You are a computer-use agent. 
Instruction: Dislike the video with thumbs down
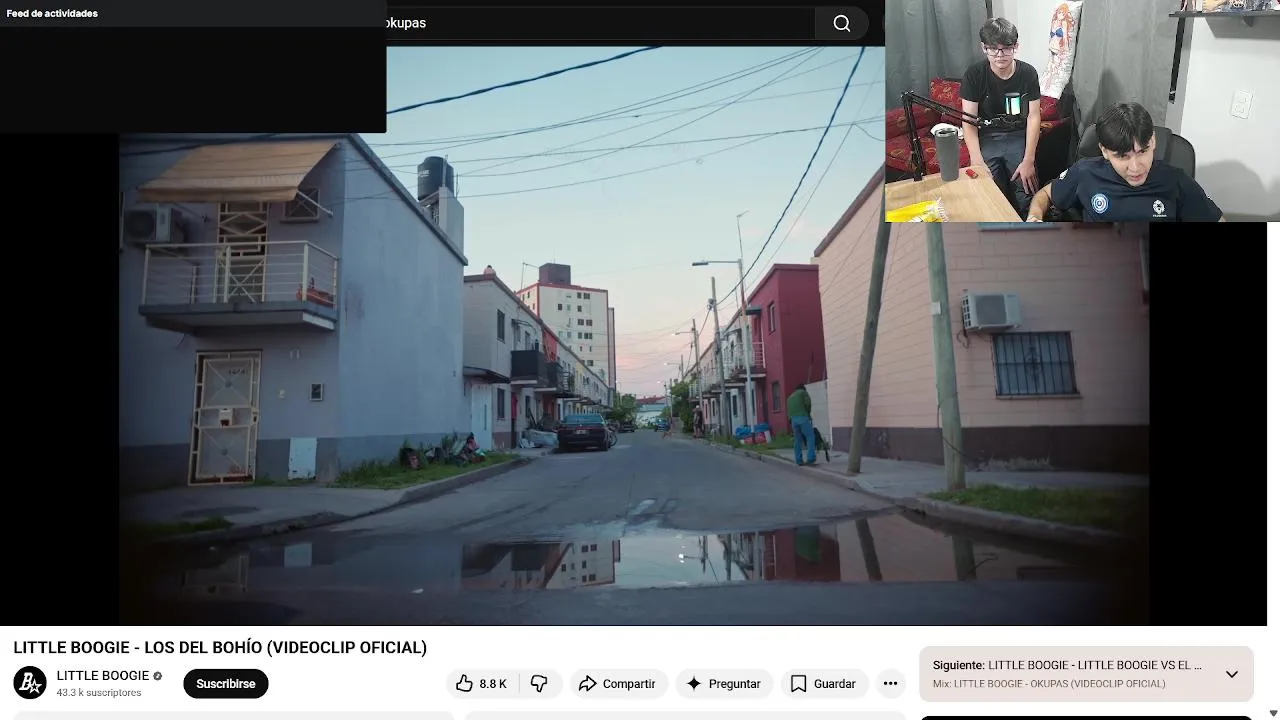coord(540,684)
